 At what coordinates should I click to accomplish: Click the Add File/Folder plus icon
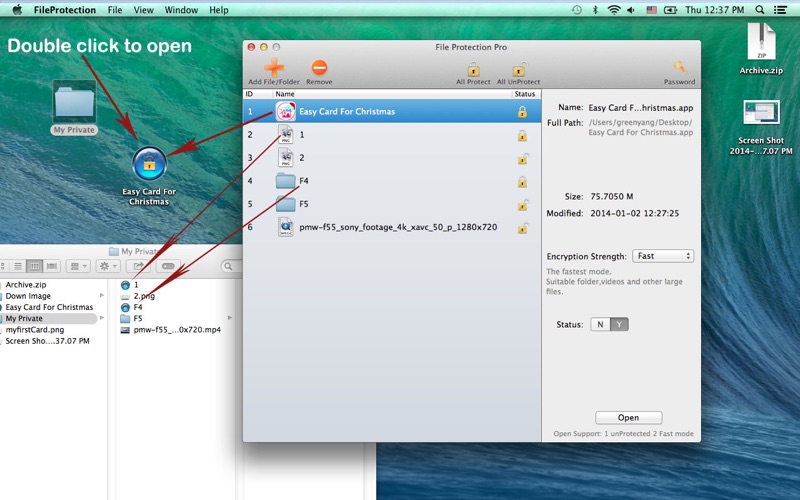tap(274, 67)
